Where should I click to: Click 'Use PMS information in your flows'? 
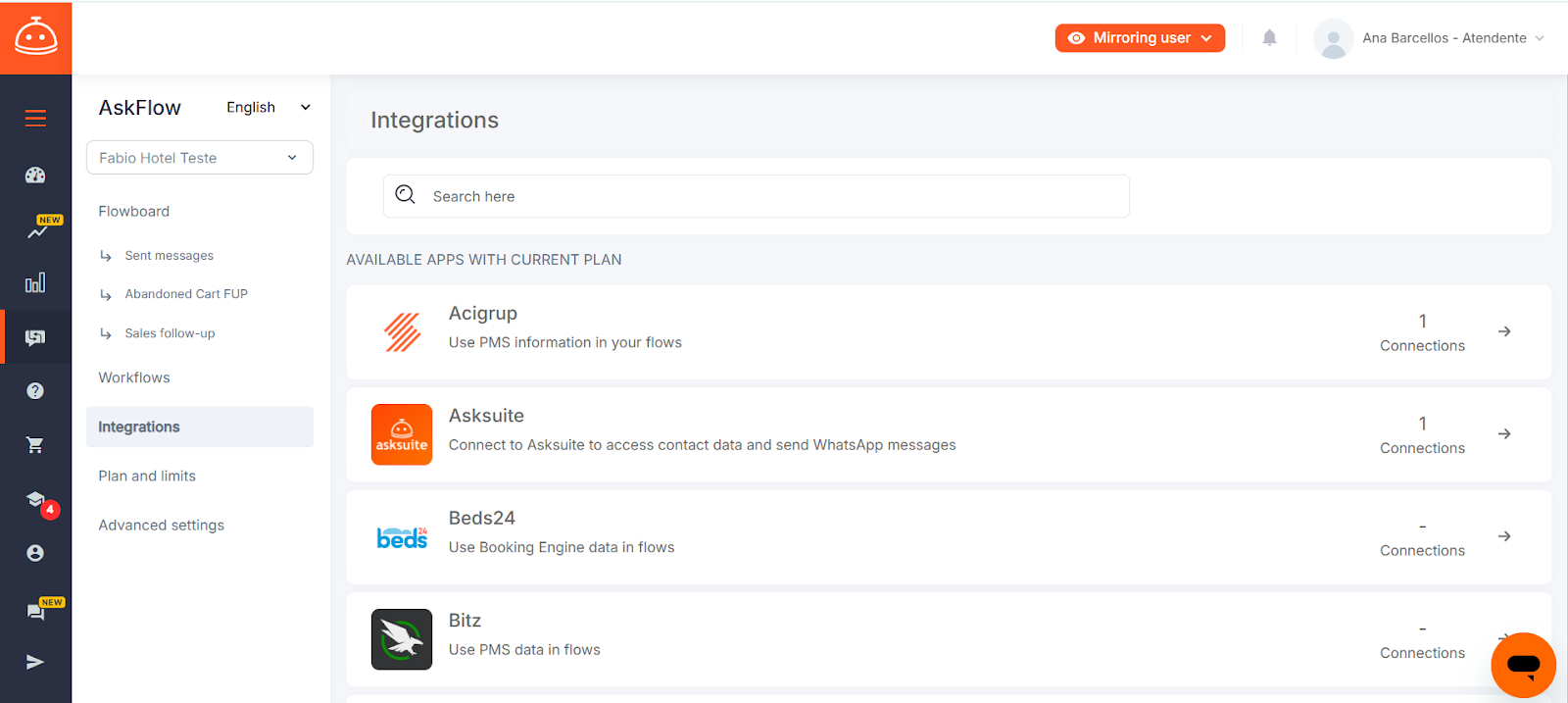[565, 342]
